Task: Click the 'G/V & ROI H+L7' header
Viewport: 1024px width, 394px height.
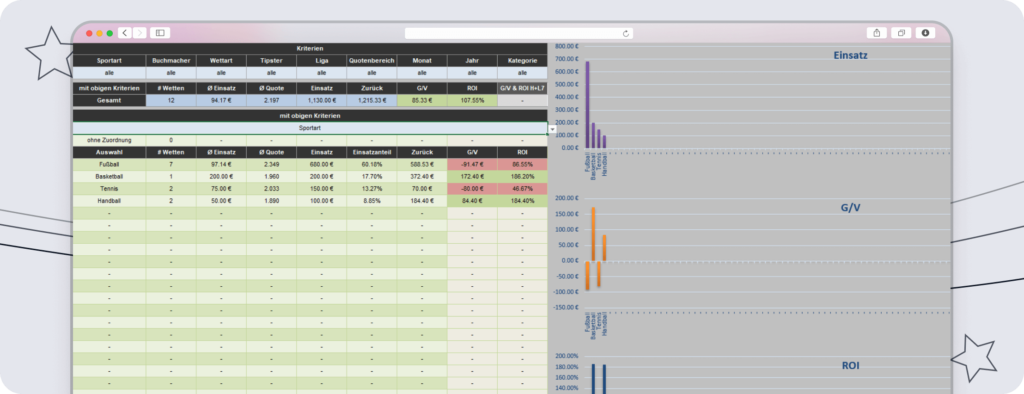Action: click(522, 88)
